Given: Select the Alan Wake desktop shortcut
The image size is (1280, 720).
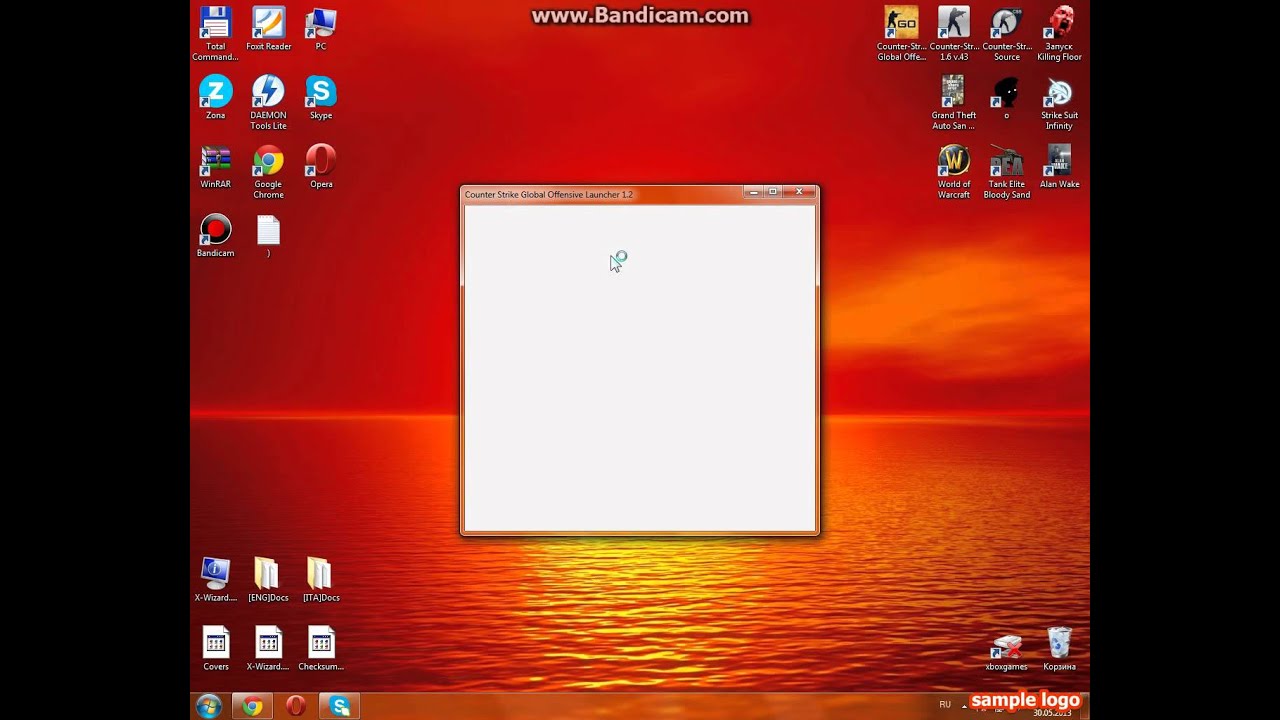Looking at the screenshot, I should tap(1059, 167).
